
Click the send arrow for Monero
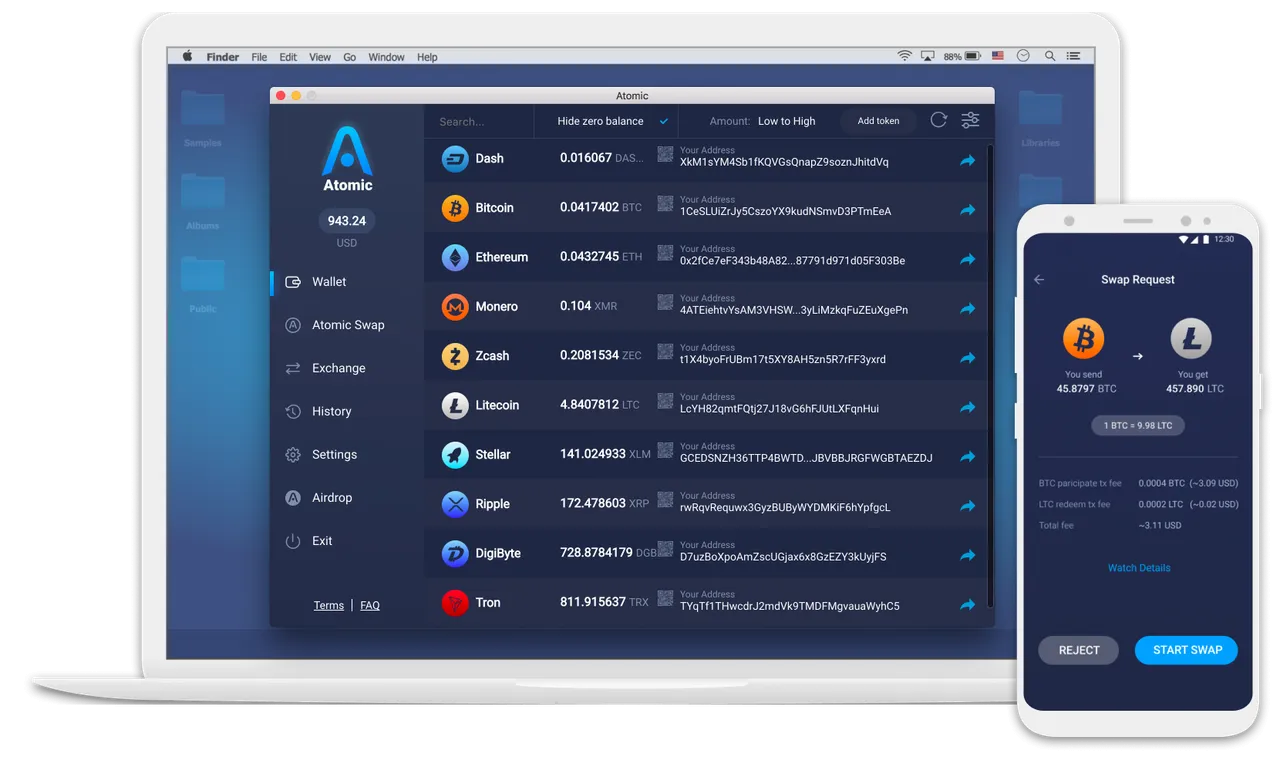[967, 308]
